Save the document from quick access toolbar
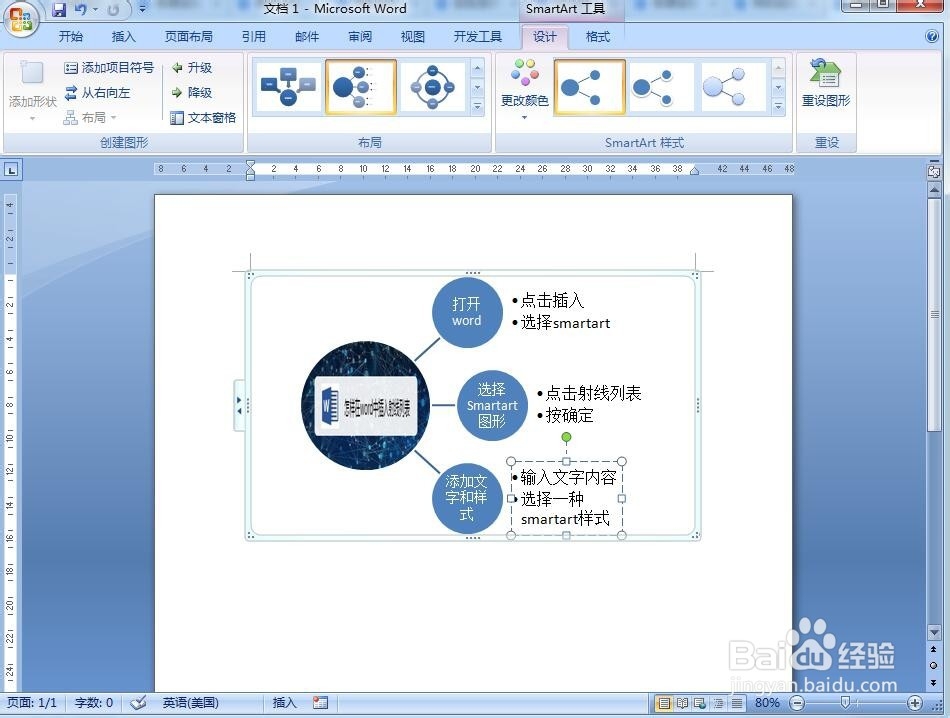The height and width of the screenshot is (718, 950). (59, 9)
